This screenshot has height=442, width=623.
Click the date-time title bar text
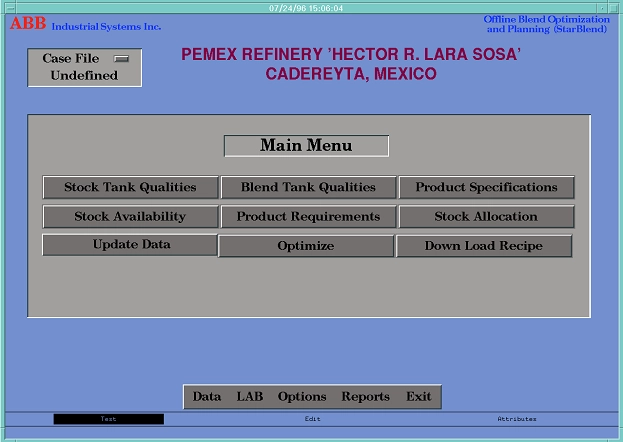tap(306, 8)
